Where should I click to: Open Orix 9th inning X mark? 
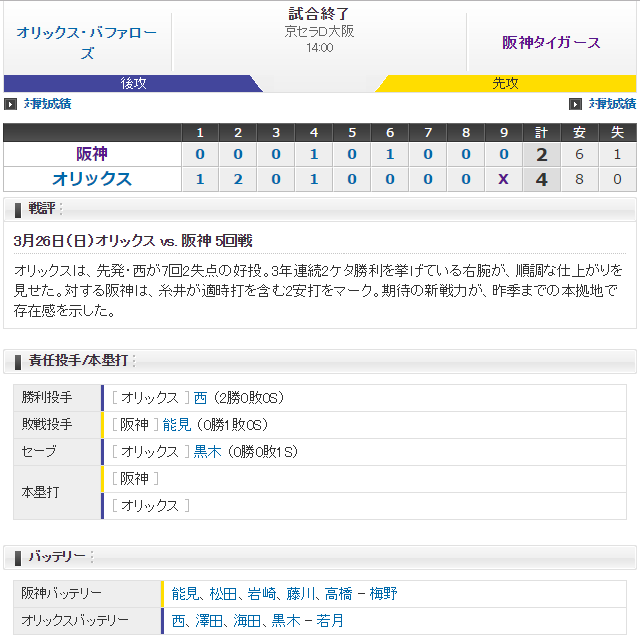coord(504,179)
